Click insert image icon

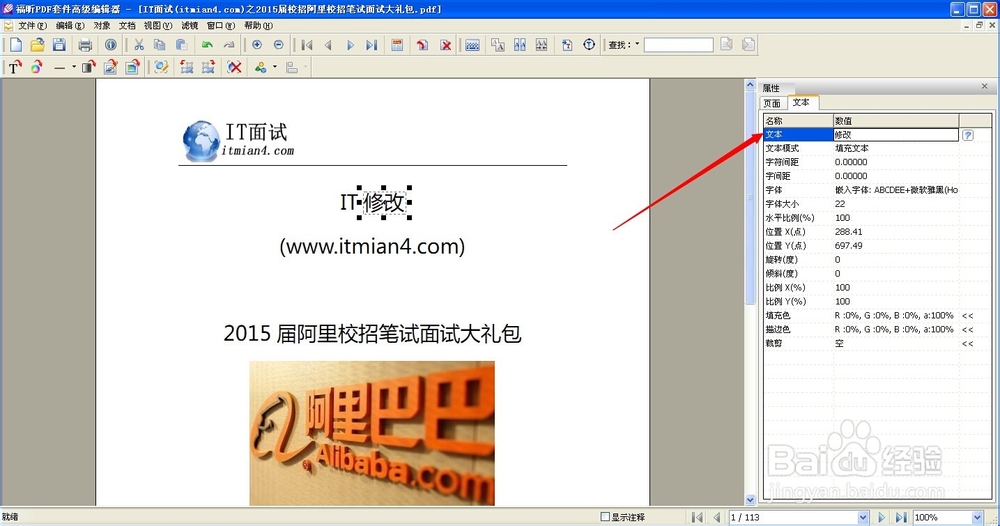[132, 67]
